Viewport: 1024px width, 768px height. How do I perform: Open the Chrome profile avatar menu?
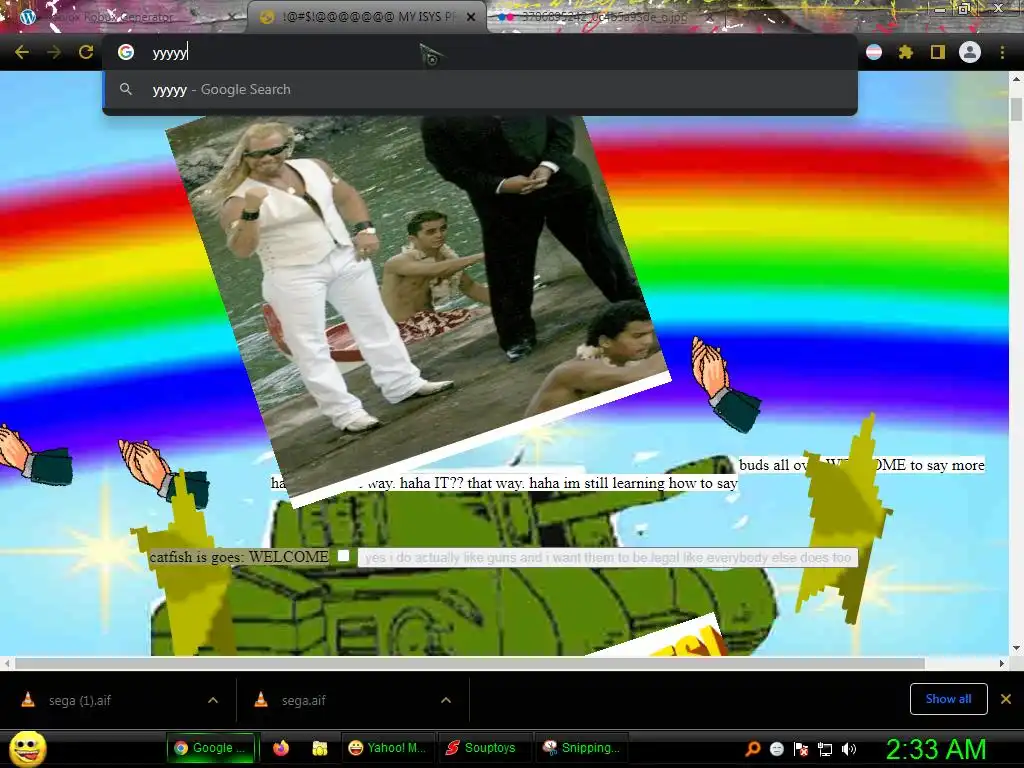[x=970, y=52]
